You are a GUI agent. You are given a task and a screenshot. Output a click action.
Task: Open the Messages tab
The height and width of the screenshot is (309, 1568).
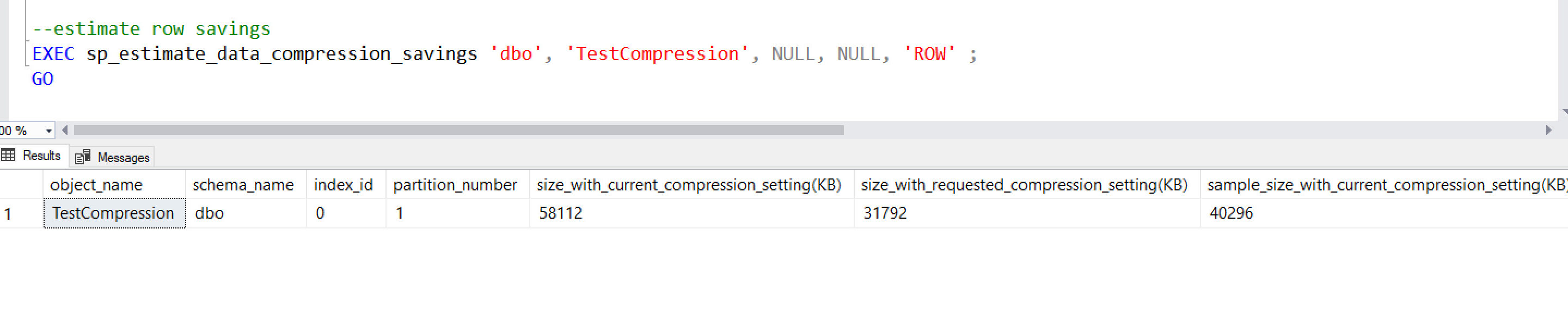[113, 158]
